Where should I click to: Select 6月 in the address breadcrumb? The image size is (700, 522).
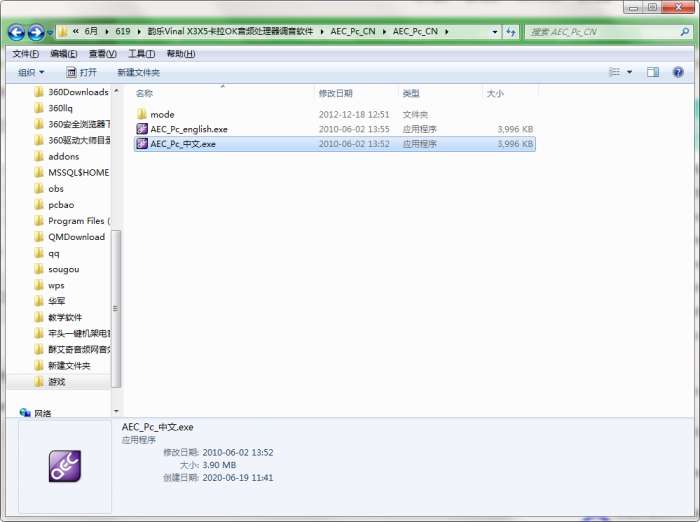coord(91,31)
